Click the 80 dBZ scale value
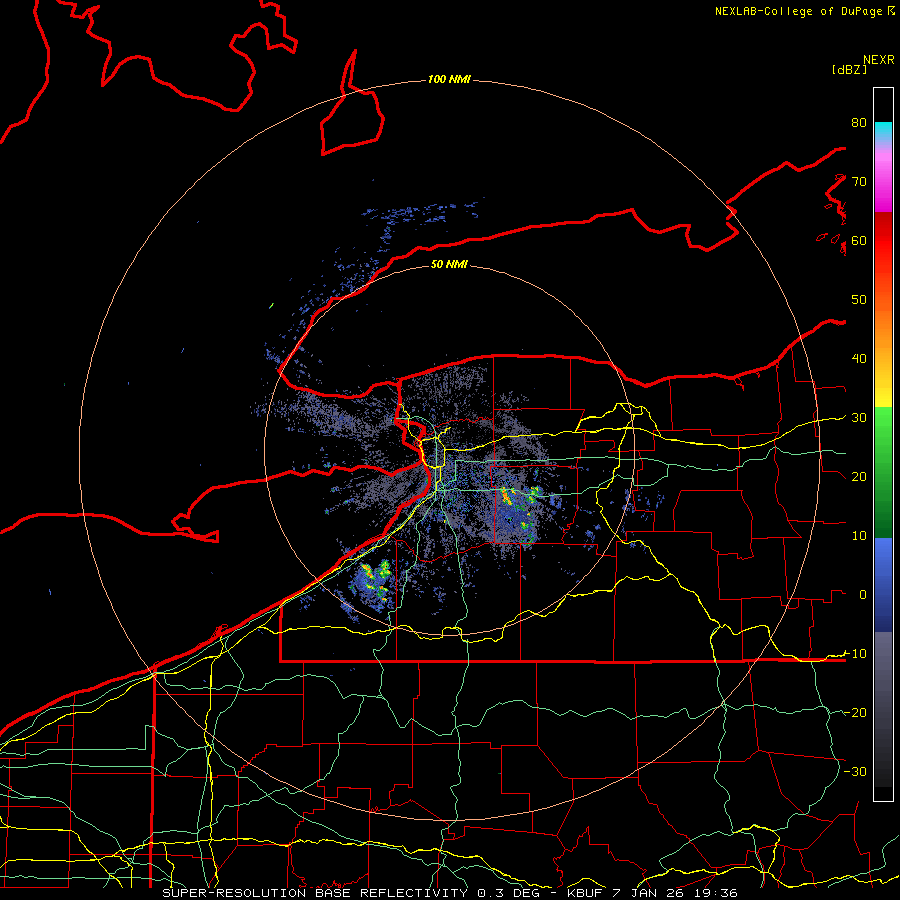This screenshot has height=900, width=900. [x=859, y=123]
